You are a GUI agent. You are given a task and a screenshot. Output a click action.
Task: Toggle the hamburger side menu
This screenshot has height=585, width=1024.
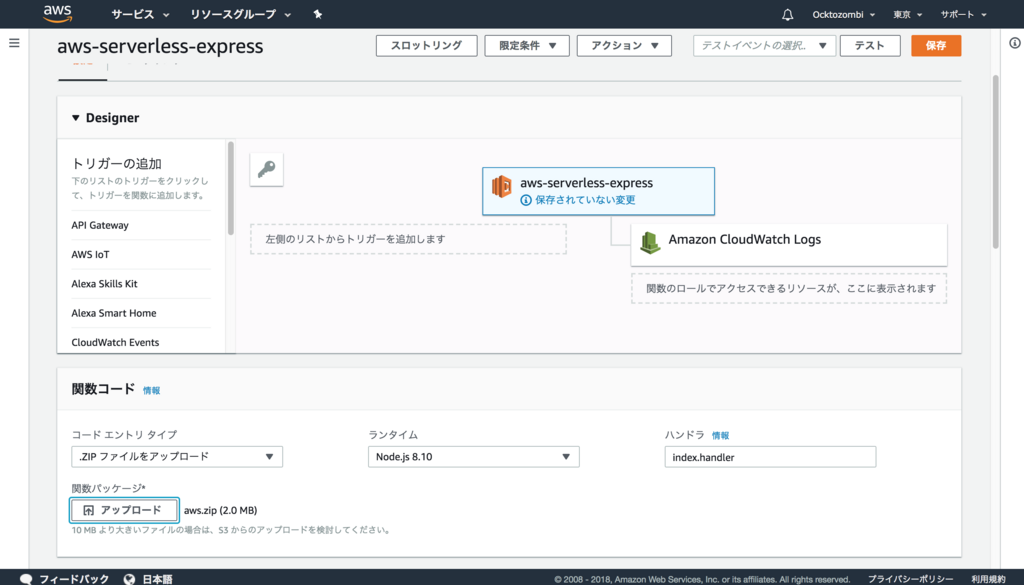(14, 43)
